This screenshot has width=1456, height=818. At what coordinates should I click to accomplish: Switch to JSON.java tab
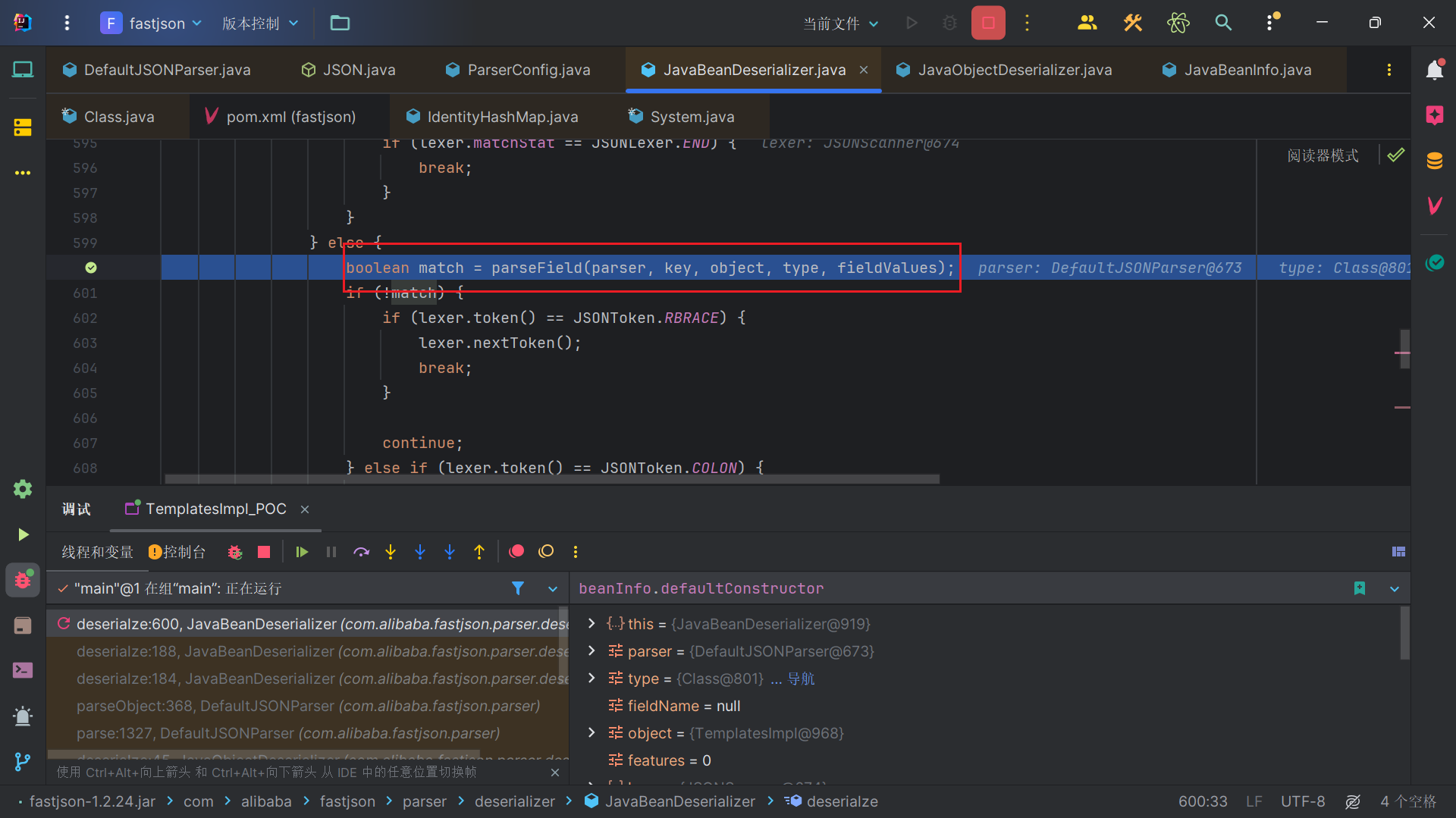point(348,70)
